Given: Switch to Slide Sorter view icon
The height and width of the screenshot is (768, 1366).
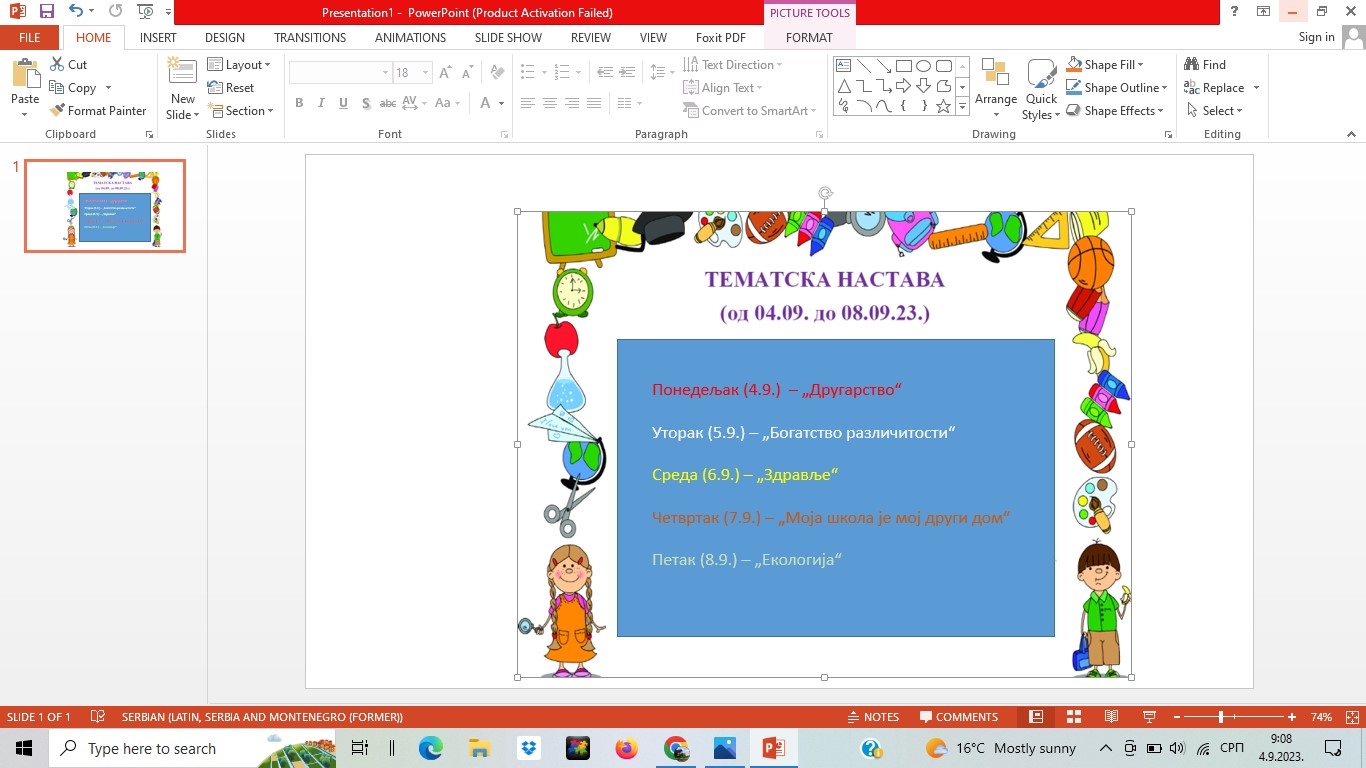Looking at the screenshot, I should click(1073, 717).
